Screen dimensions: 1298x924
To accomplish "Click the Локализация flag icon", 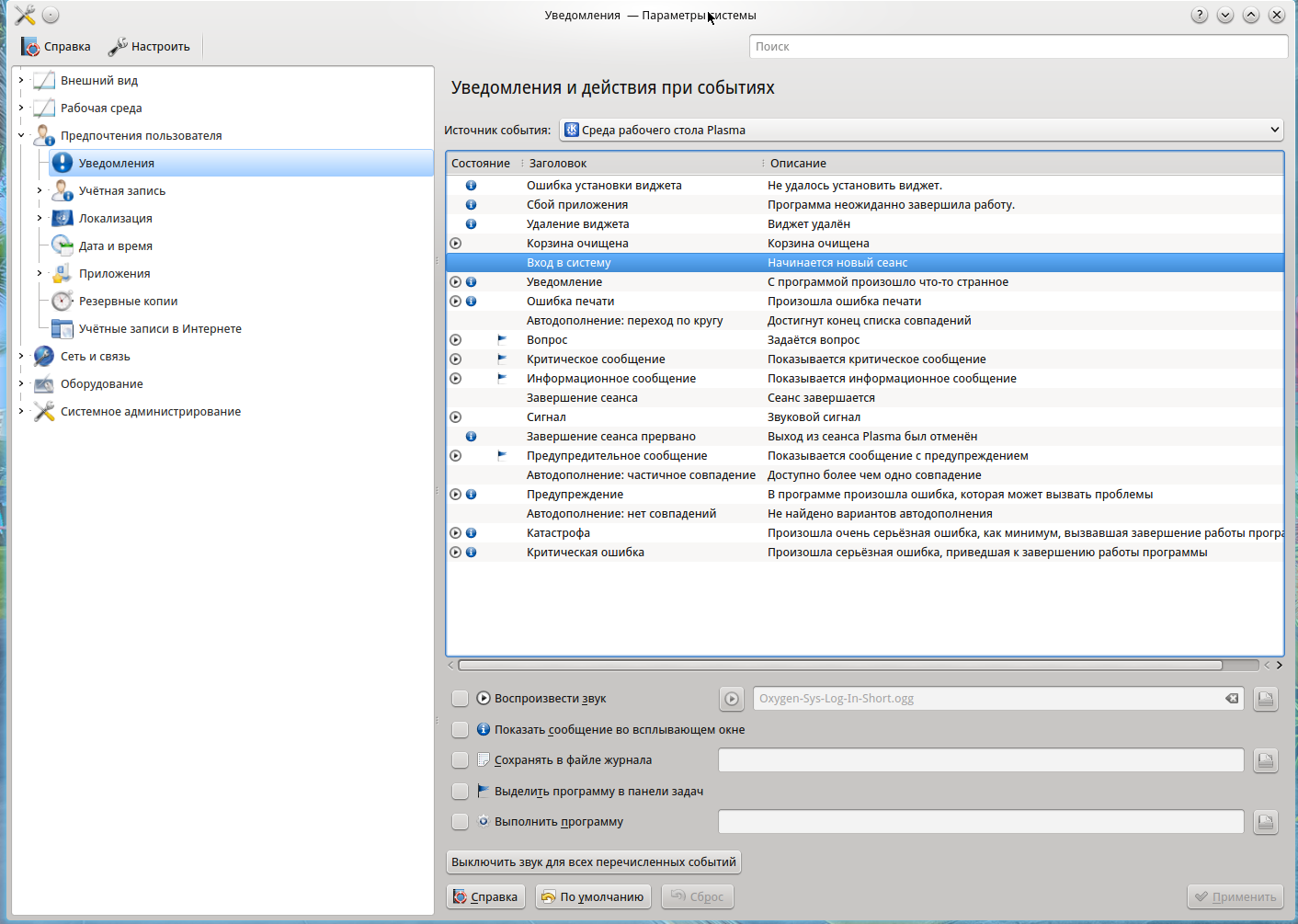I will (63, 219).
